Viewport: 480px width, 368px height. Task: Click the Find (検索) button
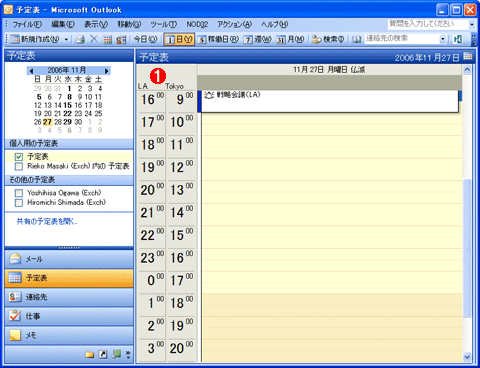coord(328,39)
